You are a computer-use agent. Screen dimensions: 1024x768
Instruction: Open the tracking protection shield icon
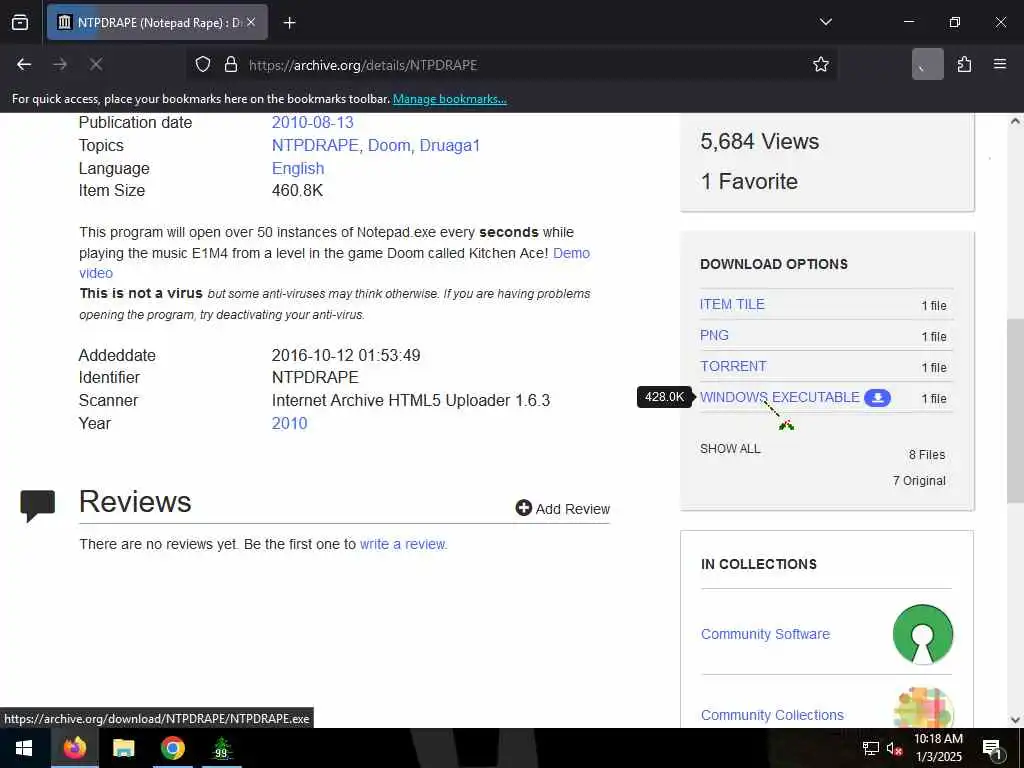203,65
